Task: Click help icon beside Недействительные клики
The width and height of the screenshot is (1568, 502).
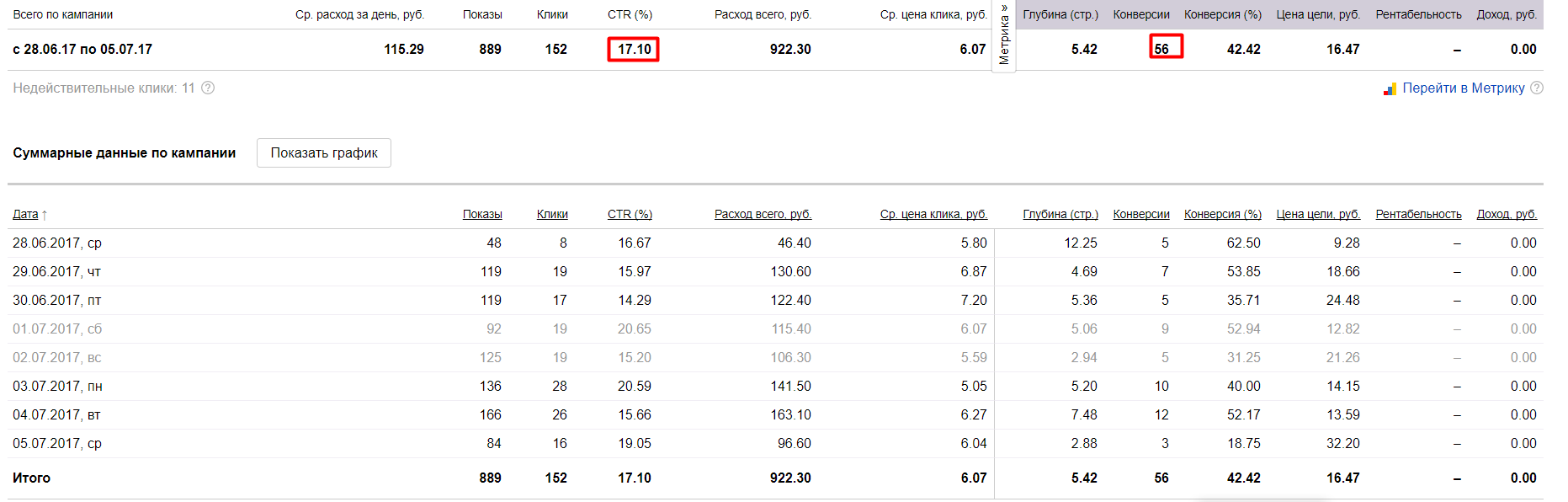Action: (x=208, y=88)
